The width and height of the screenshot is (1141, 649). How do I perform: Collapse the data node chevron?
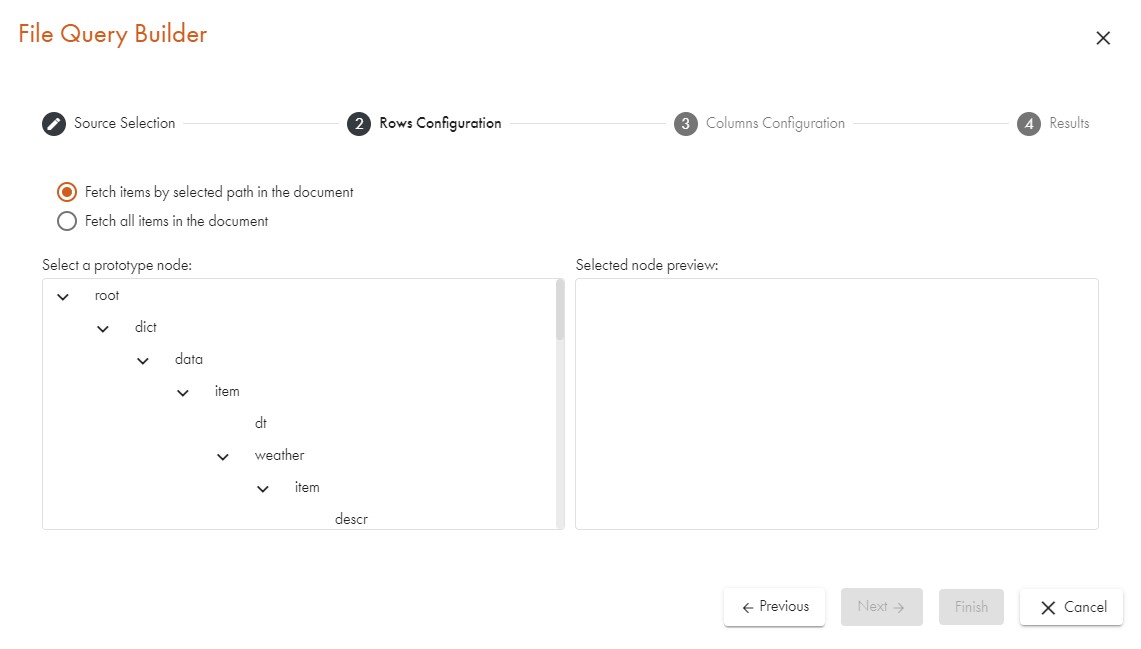[143, 361]
